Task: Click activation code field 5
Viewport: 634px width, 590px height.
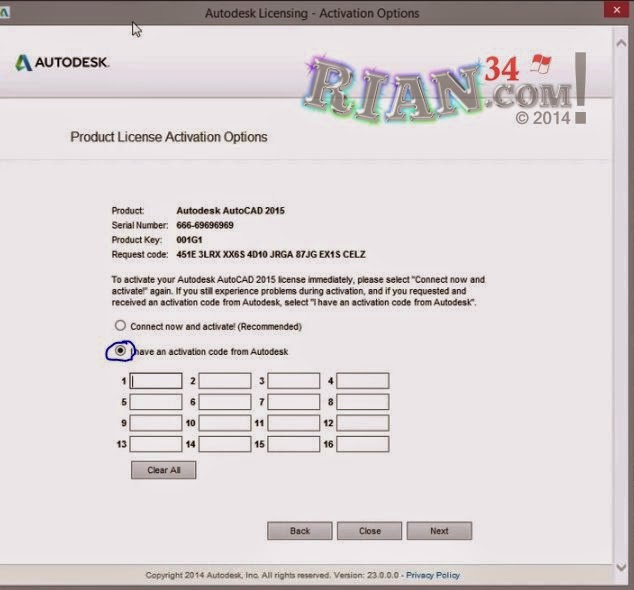Action: (156, 402)
